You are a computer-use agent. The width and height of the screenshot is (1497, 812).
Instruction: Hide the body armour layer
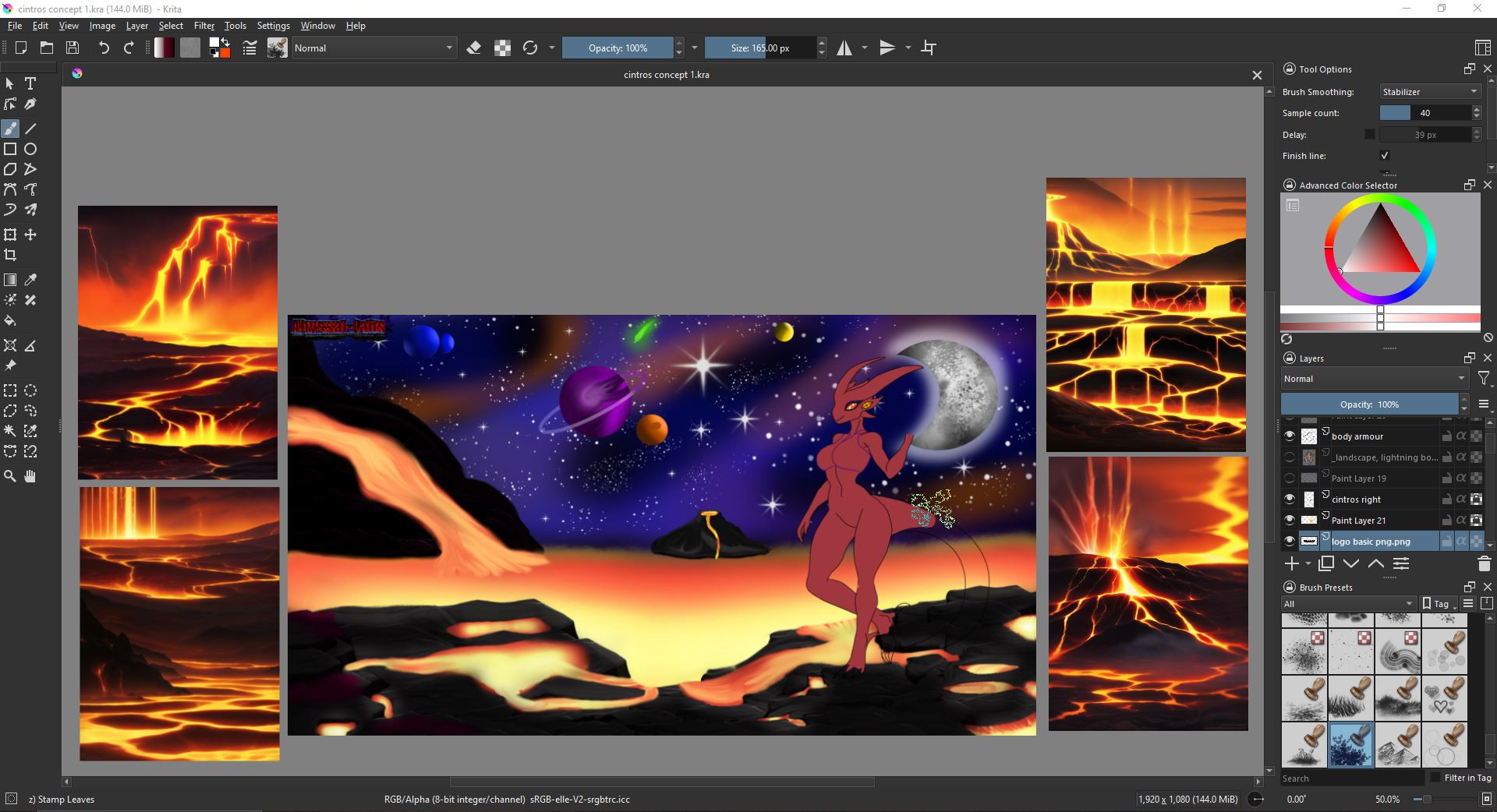tap(1290, 436)
